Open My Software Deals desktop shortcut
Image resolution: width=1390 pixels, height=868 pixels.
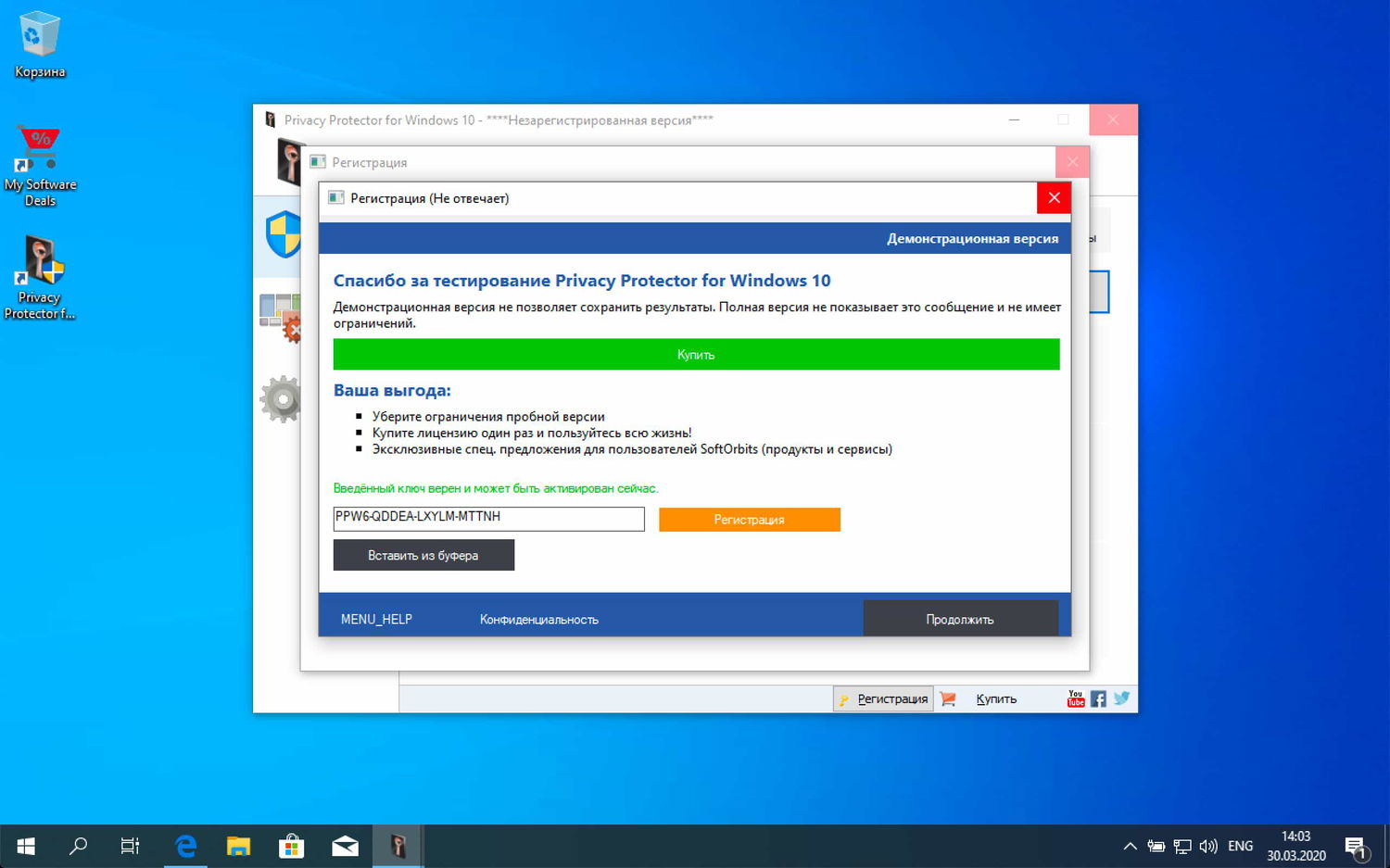[x=40, y=167]
